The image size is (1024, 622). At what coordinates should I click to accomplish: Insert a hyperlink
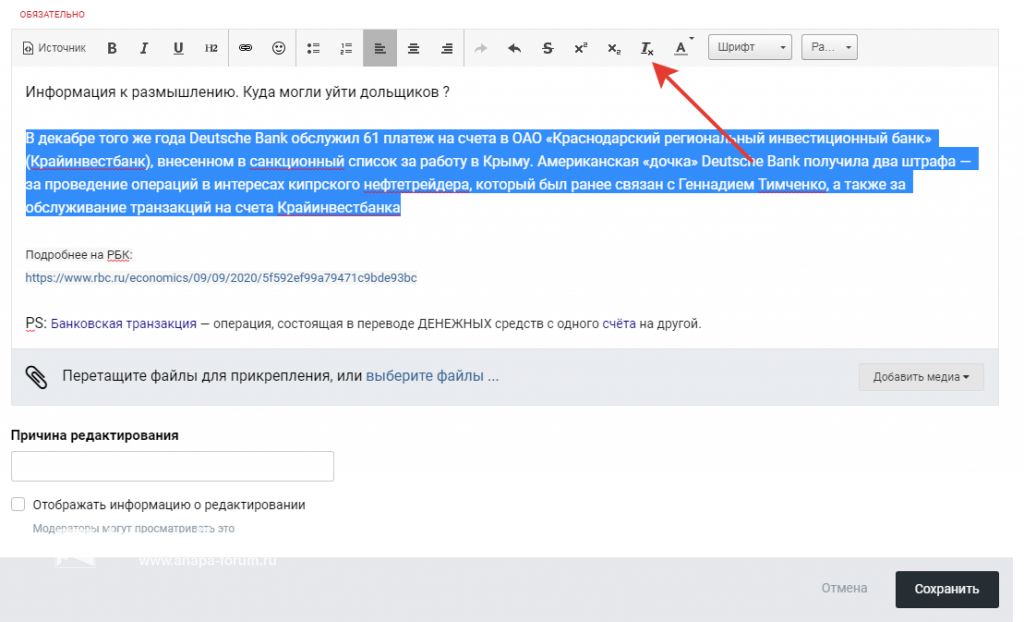246,48
